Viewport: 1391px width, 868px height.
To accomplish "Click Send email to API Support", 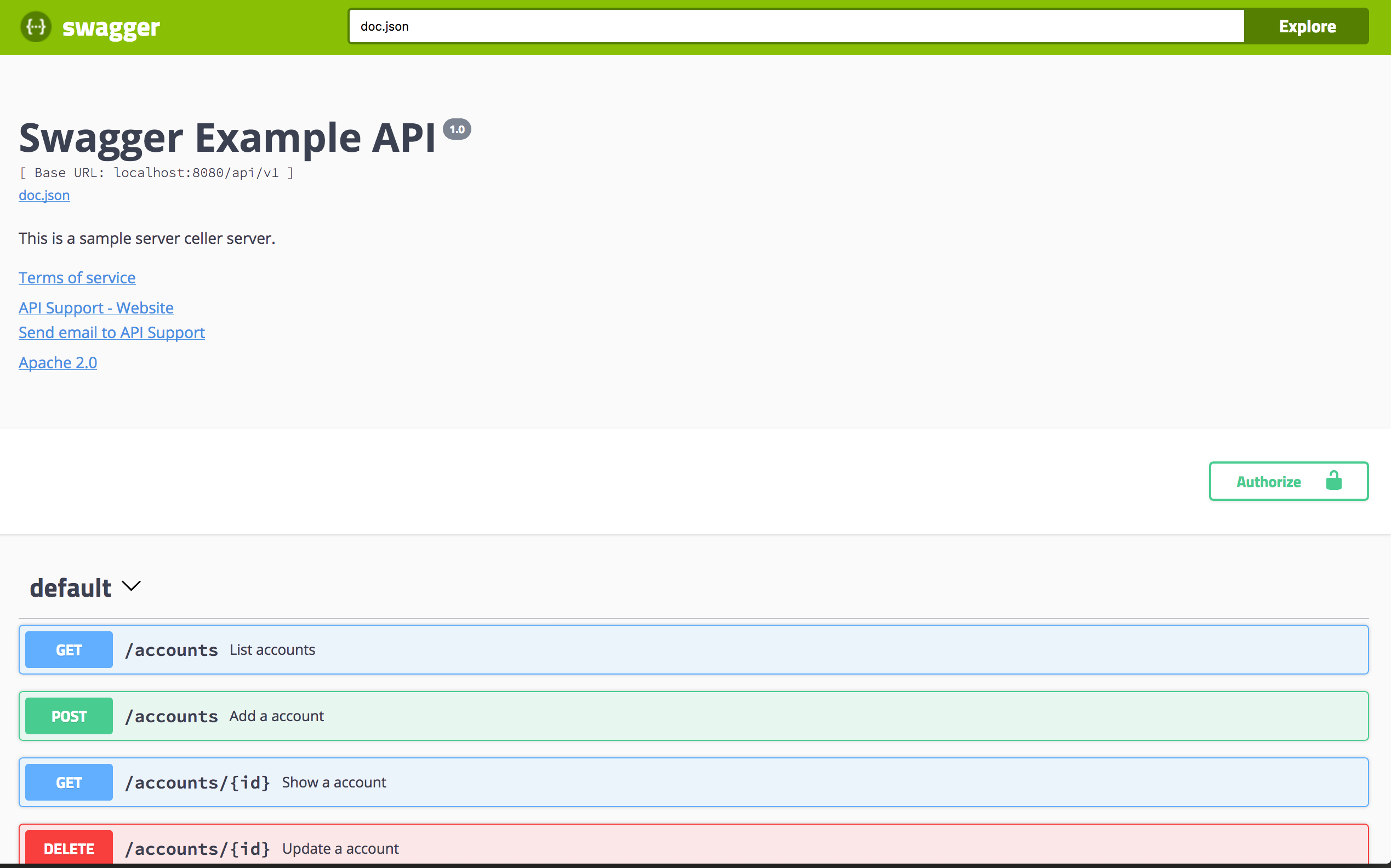I will (111, 333).
